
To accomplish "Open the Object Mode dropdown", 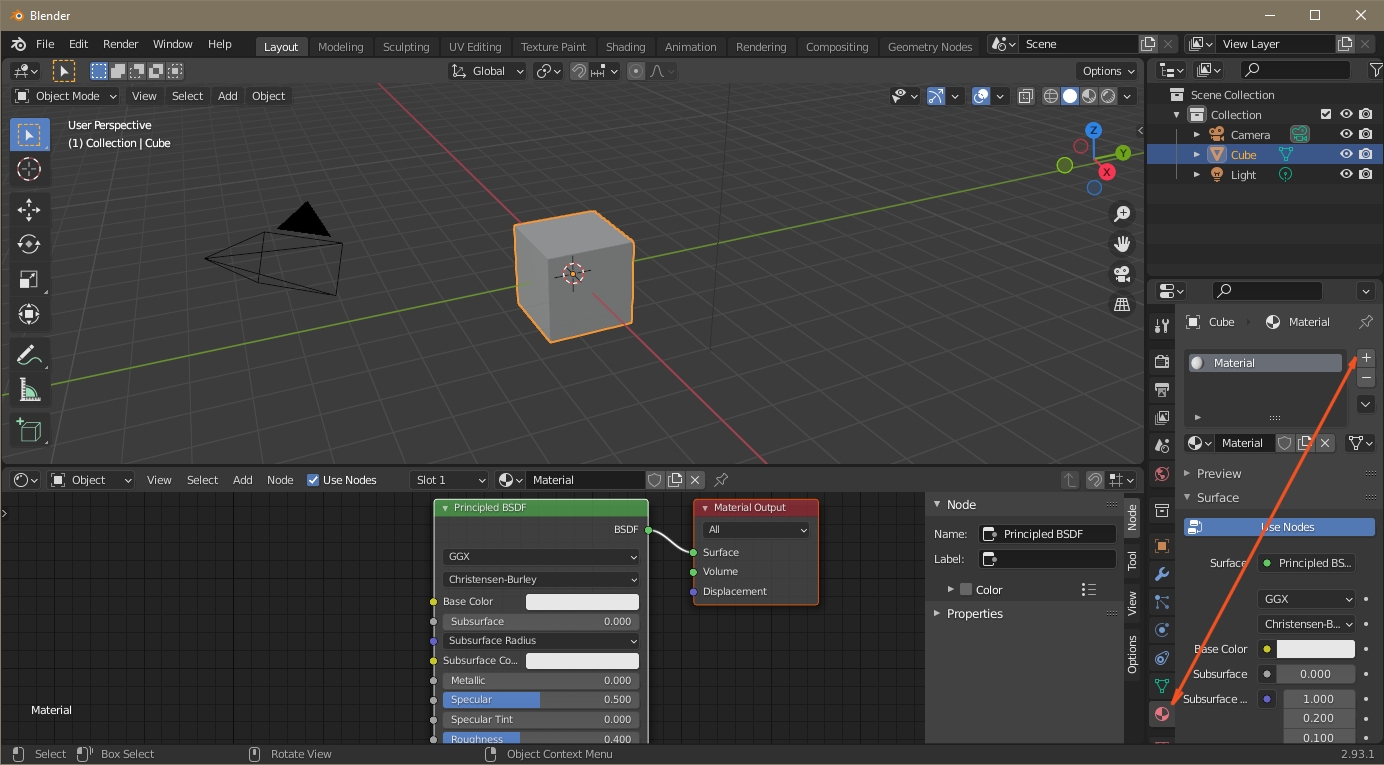I will (66, 96).
